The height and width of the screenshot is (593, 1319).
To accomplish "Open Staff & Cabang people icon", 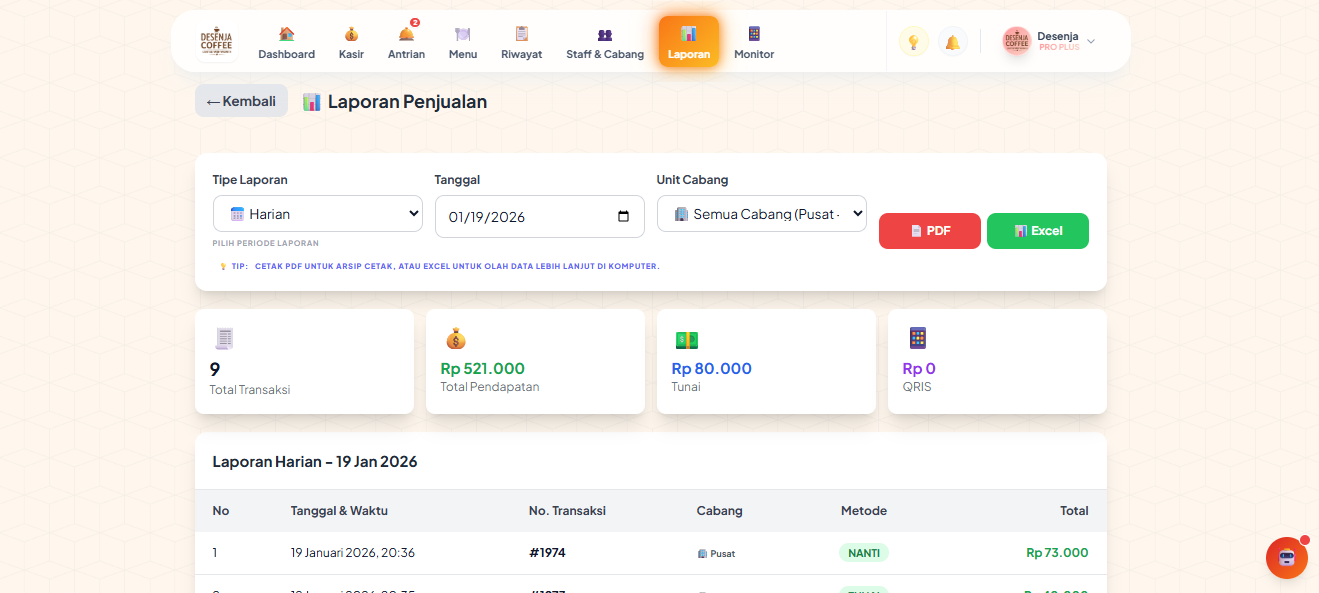I will click(605, 34).
